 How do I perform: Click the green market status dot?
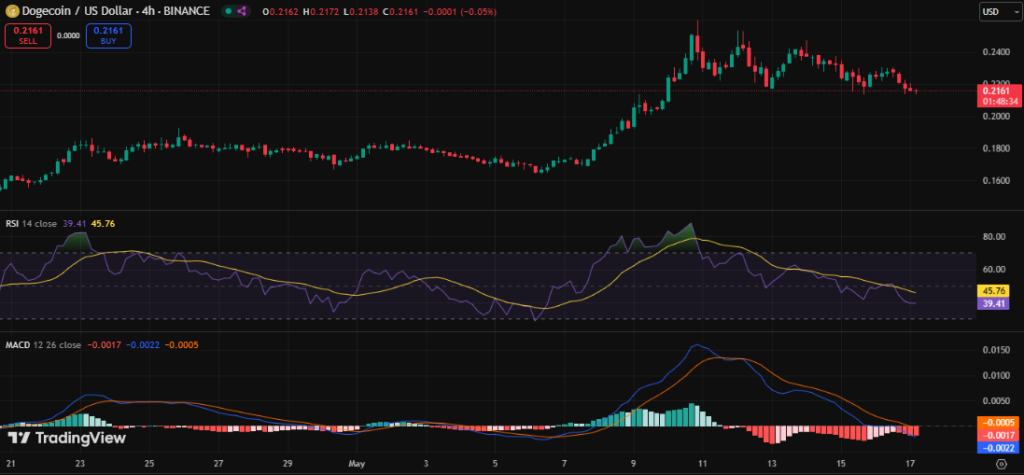[229, 11]
